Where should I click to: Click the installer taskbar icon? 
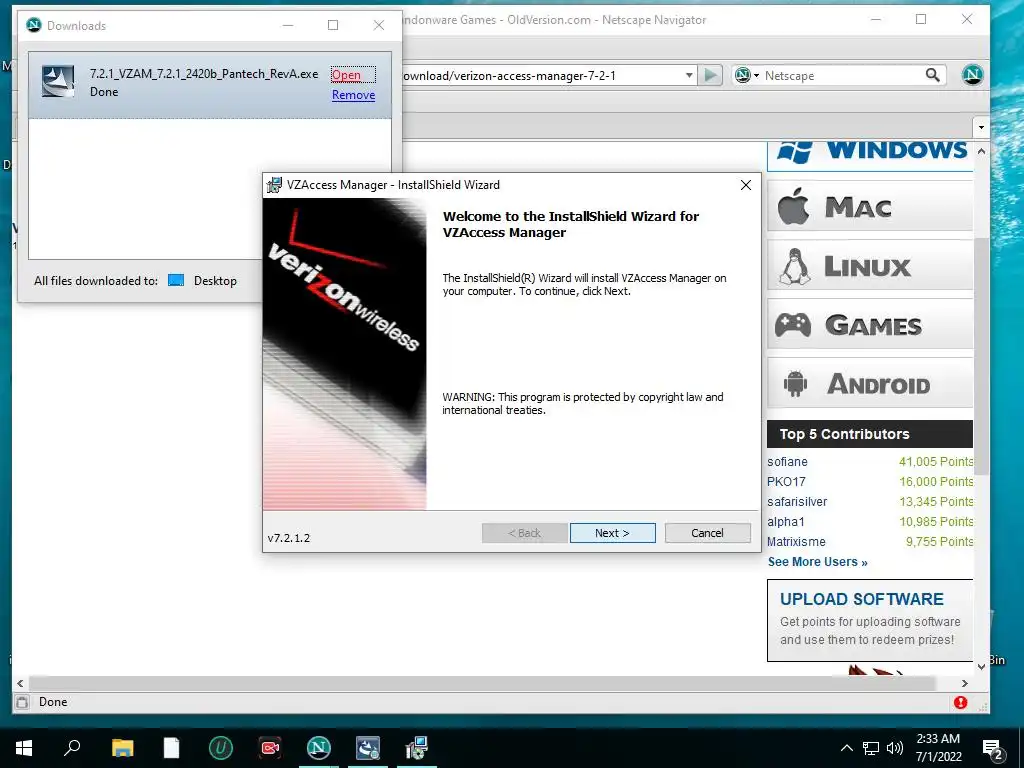pyautogui.click(x=416, y=748)
